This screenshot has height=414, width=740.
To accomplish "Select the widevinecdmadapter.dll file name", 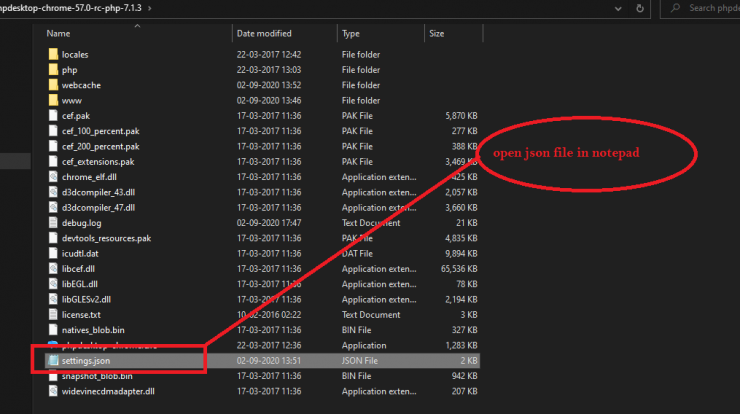I will point(108,391).
